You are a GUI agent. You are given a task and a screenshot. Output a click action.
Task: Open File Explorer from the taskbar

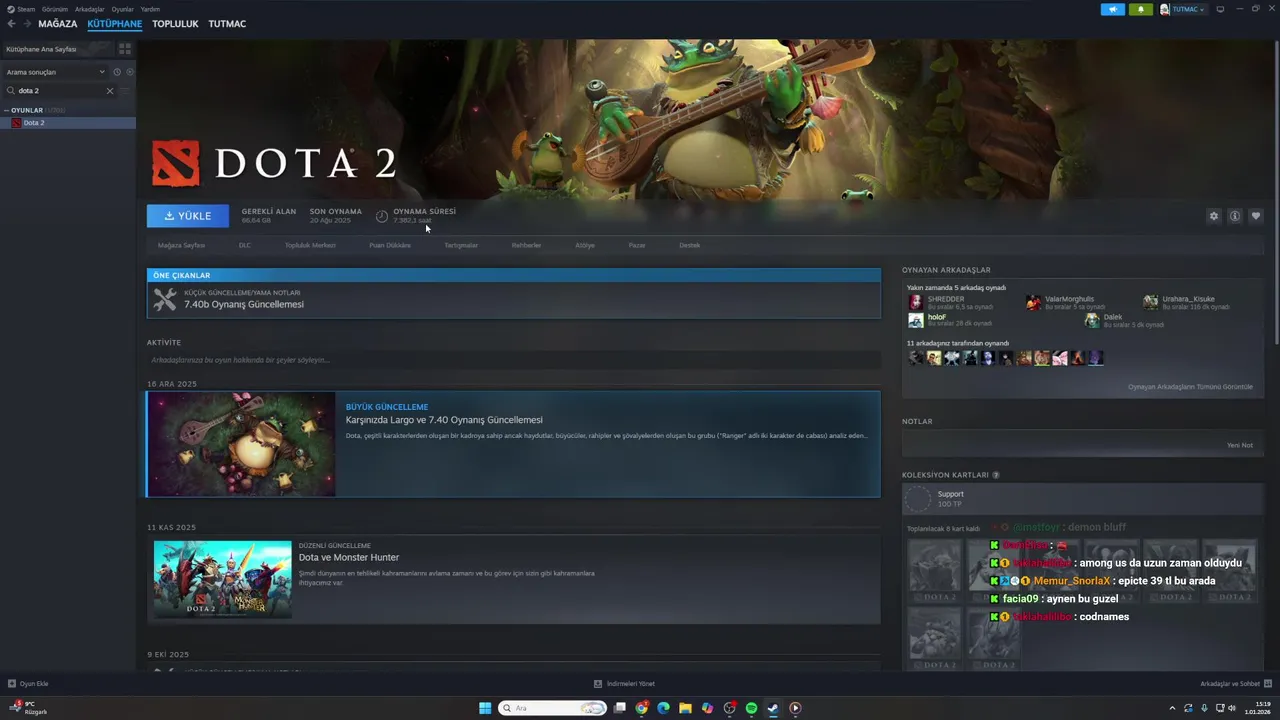click(x=685, y=708)
